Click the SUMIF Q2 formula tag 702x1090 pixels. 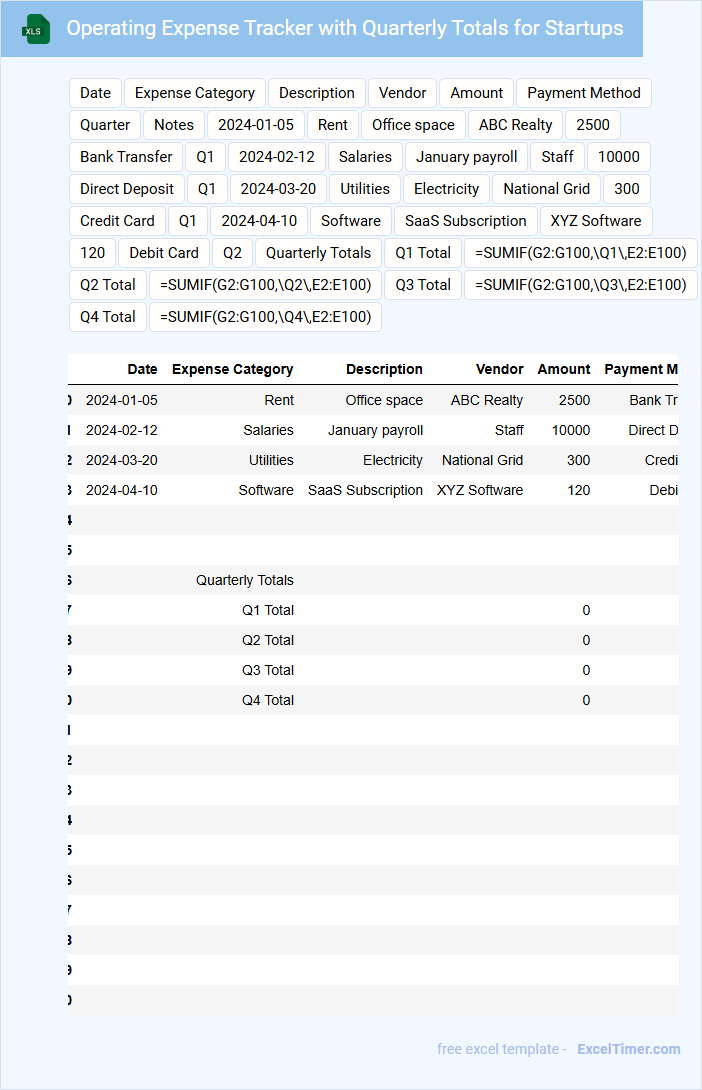coord(266,285)
